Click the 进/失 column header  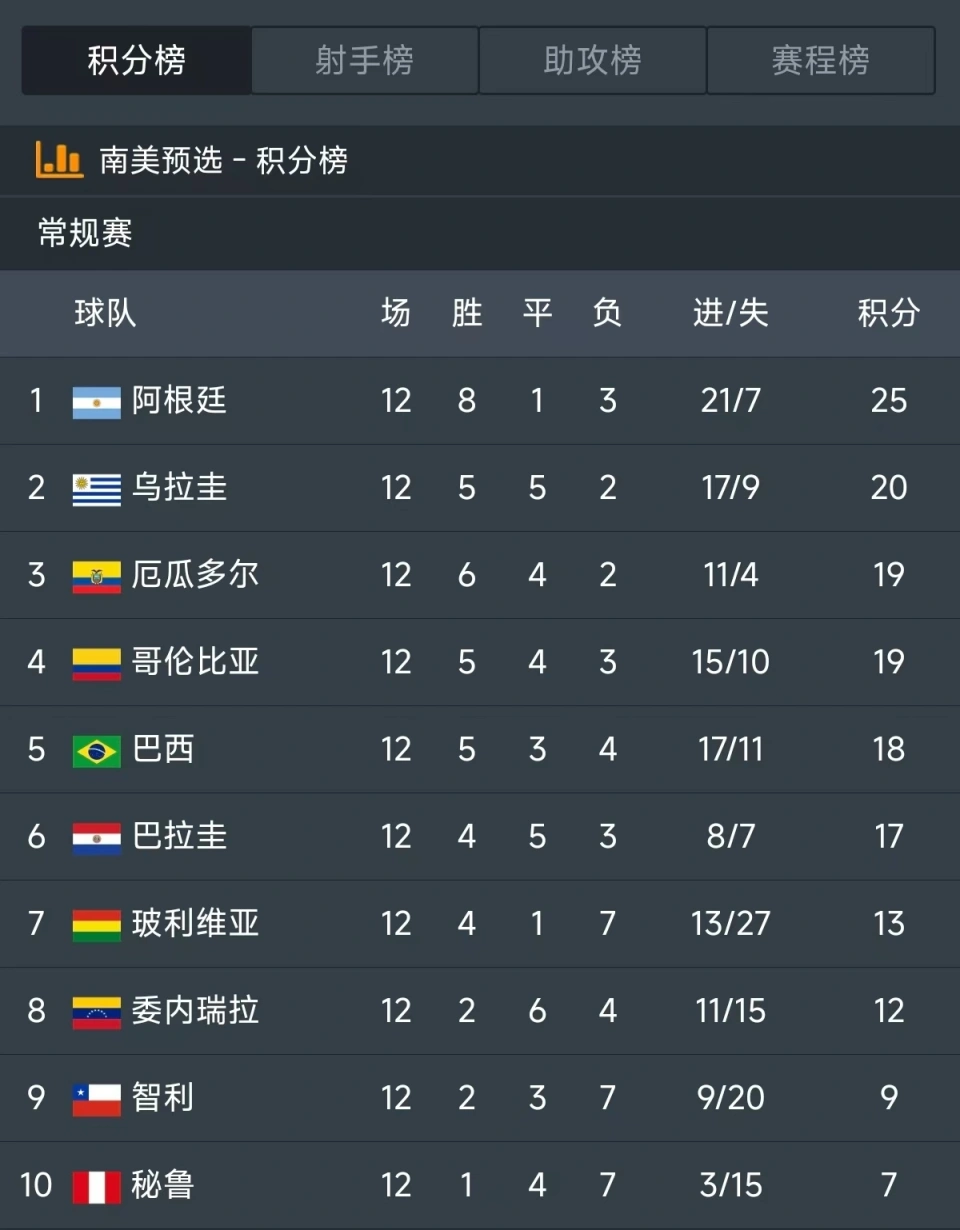(730, 313)
